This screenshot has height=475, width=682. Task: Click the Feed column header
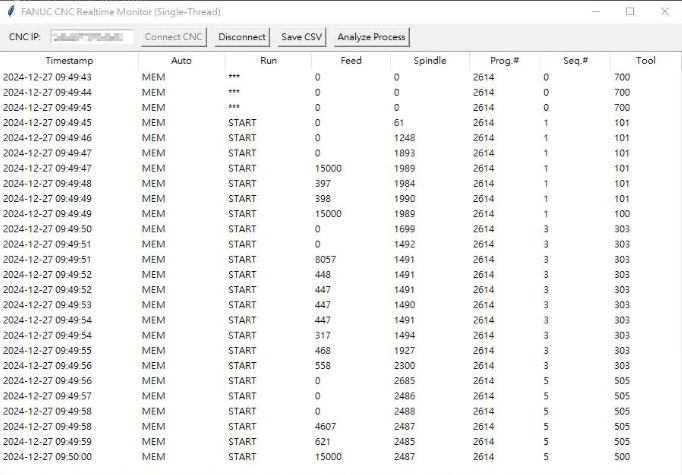351,61
